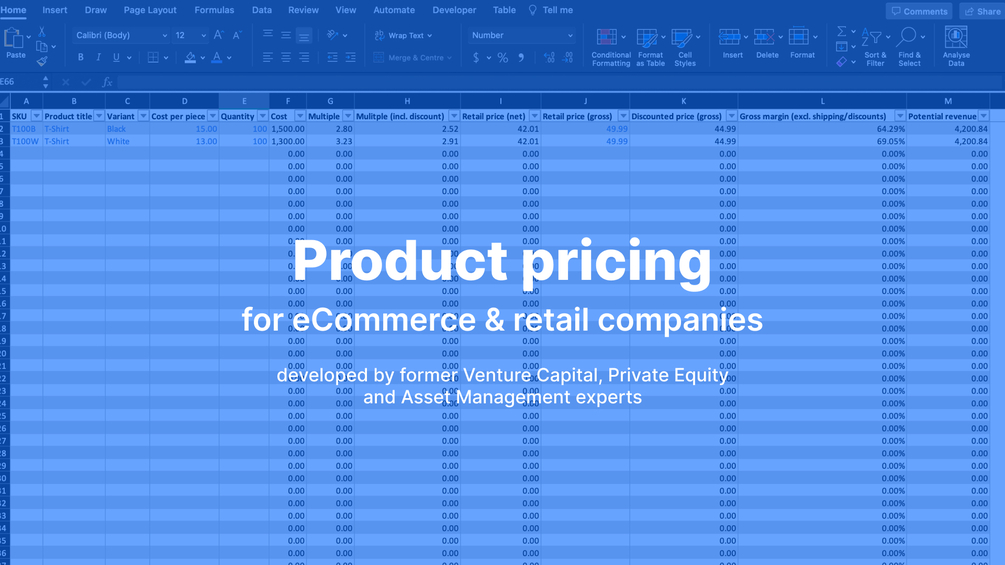Click the Paste clipboard icon
The height and width of the screenshot is (565, 1005).
13,38
